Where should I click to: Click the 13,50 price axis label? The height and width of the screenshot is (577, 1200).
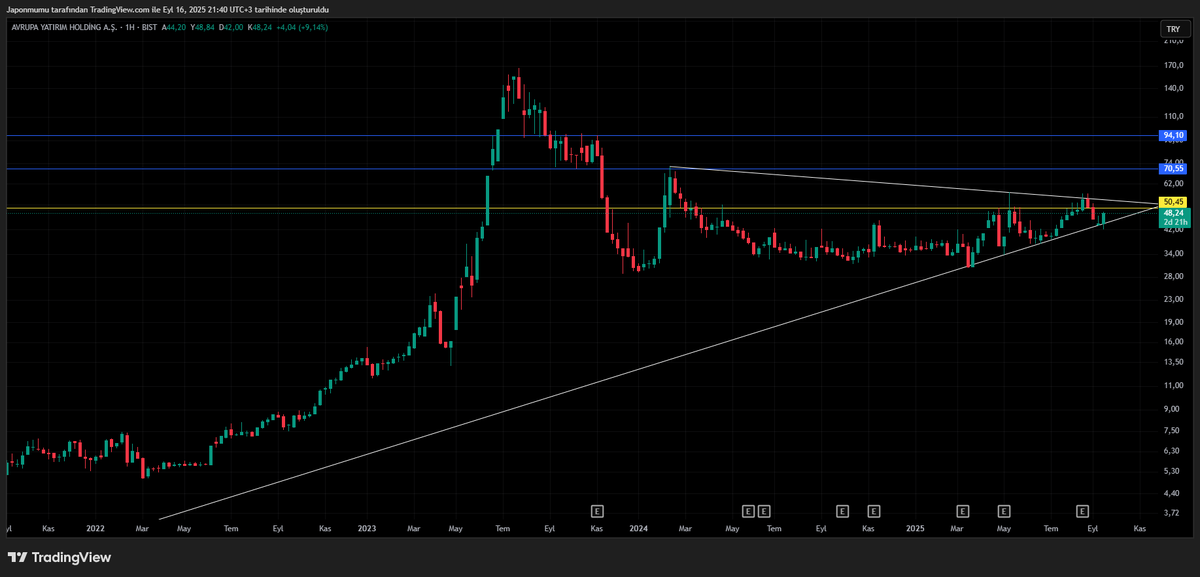[x=1172, y=362]
